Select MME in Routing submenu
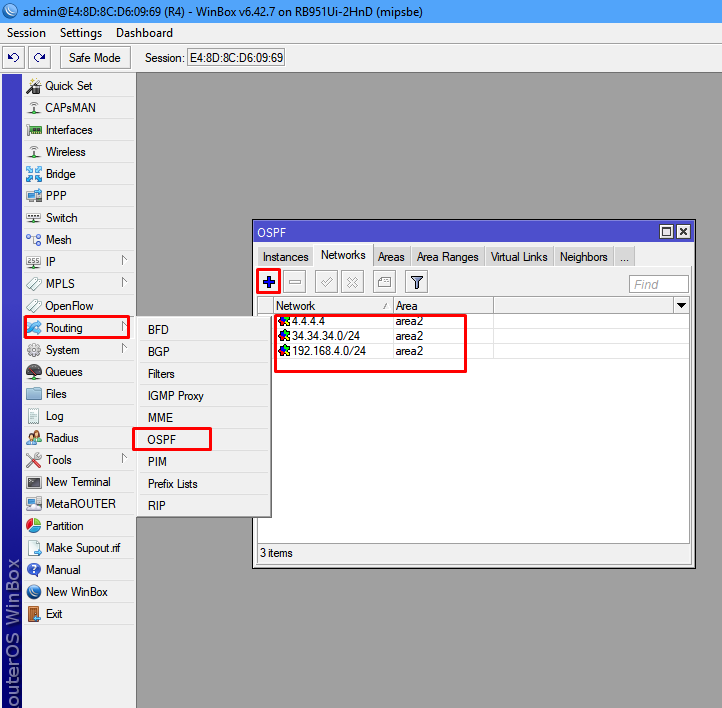Screen dimensions: 722x708 point(203,418)
